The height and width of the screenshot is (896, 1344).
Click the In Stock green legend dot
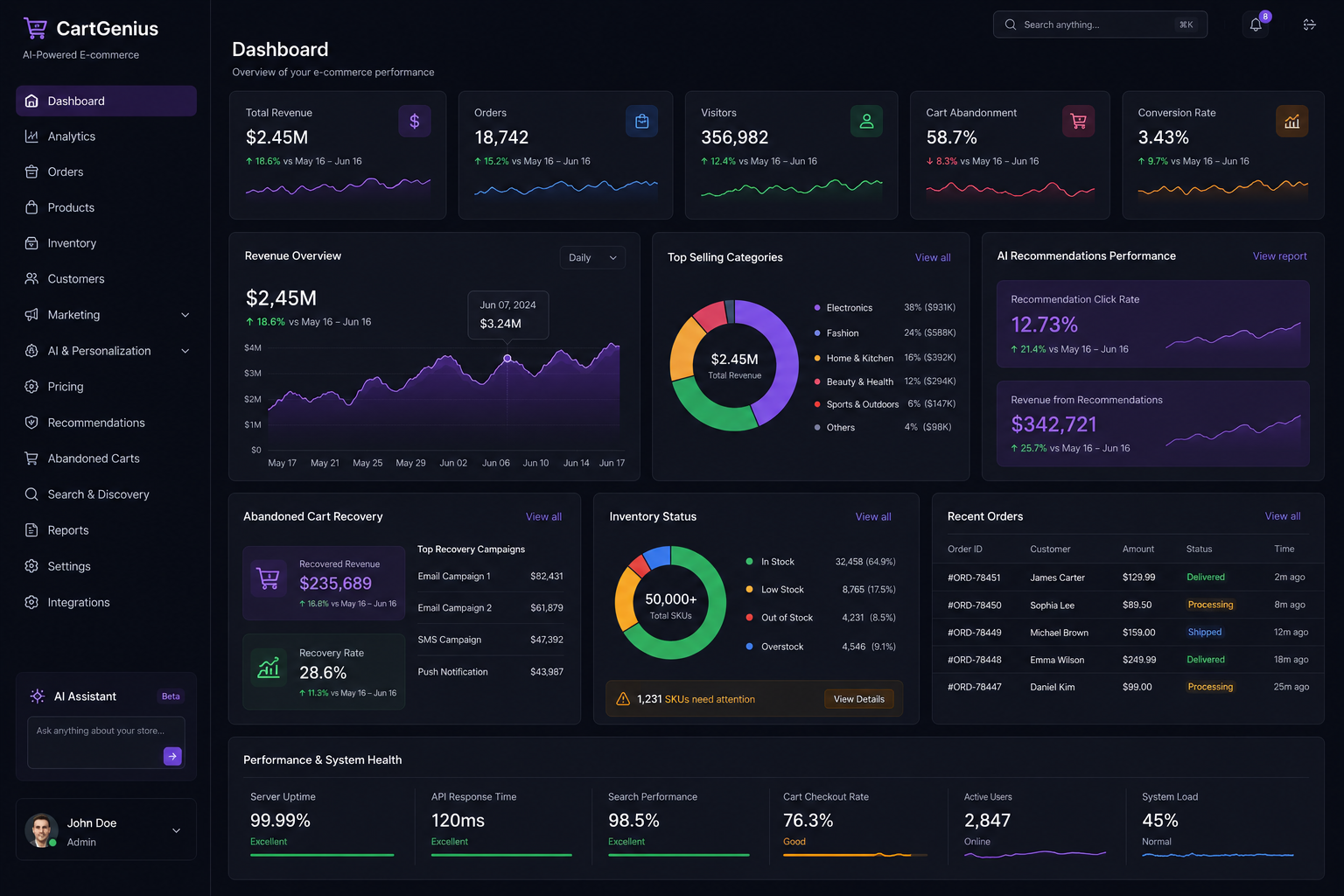point(749,562)
